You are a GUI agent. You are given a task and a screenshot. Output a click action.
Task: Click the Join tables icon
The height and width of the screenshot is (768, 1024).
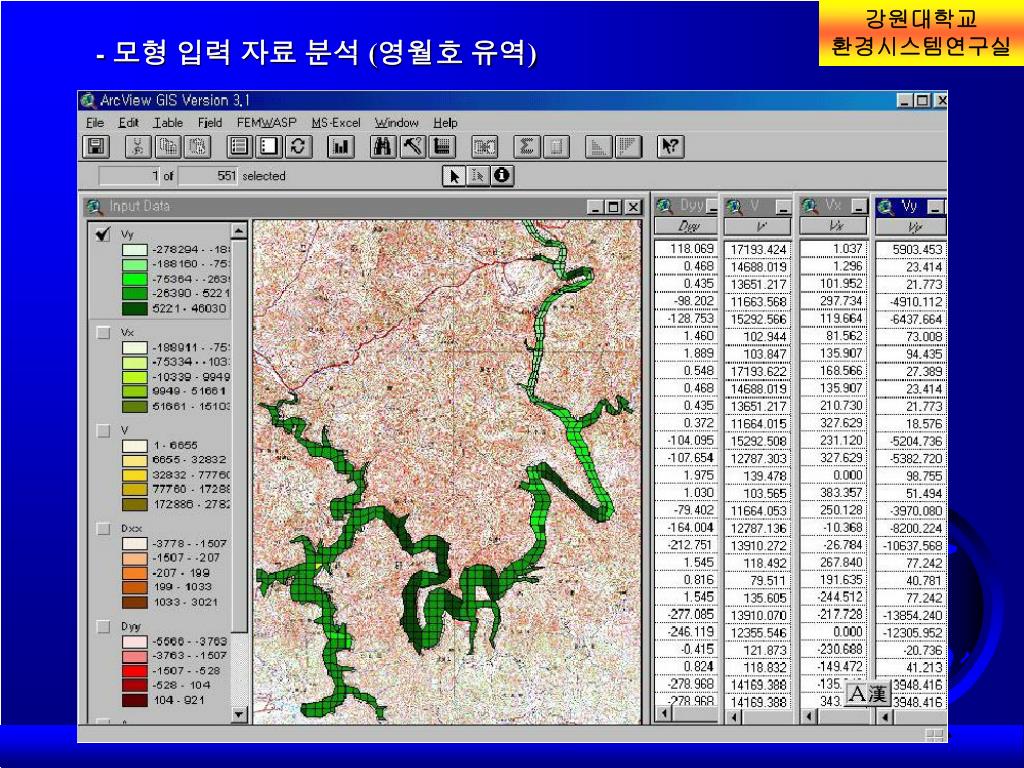[x=485, y=146]
